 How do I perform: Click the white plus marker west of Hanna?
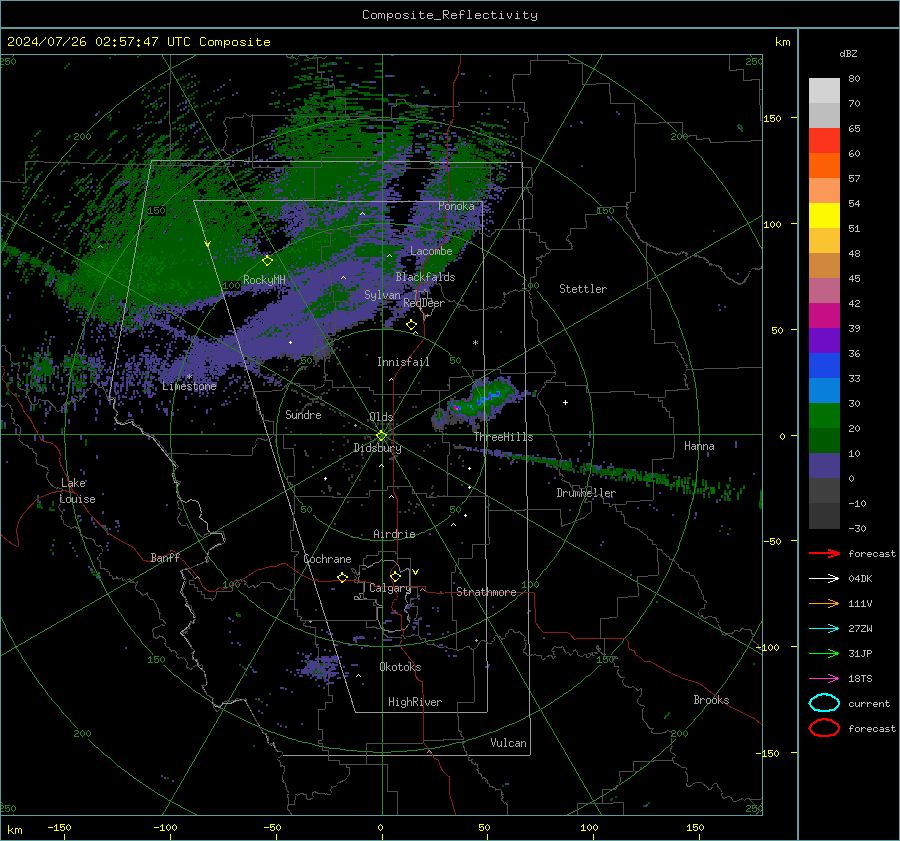pyautogui.click(x=565, y=402)
